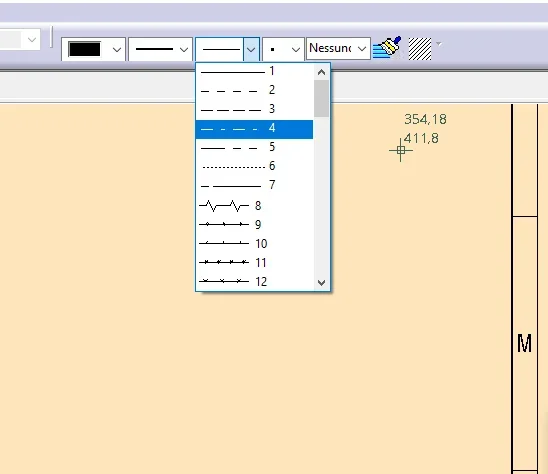
Task: Open the color dropdown arrow
Action: point(117,50)
